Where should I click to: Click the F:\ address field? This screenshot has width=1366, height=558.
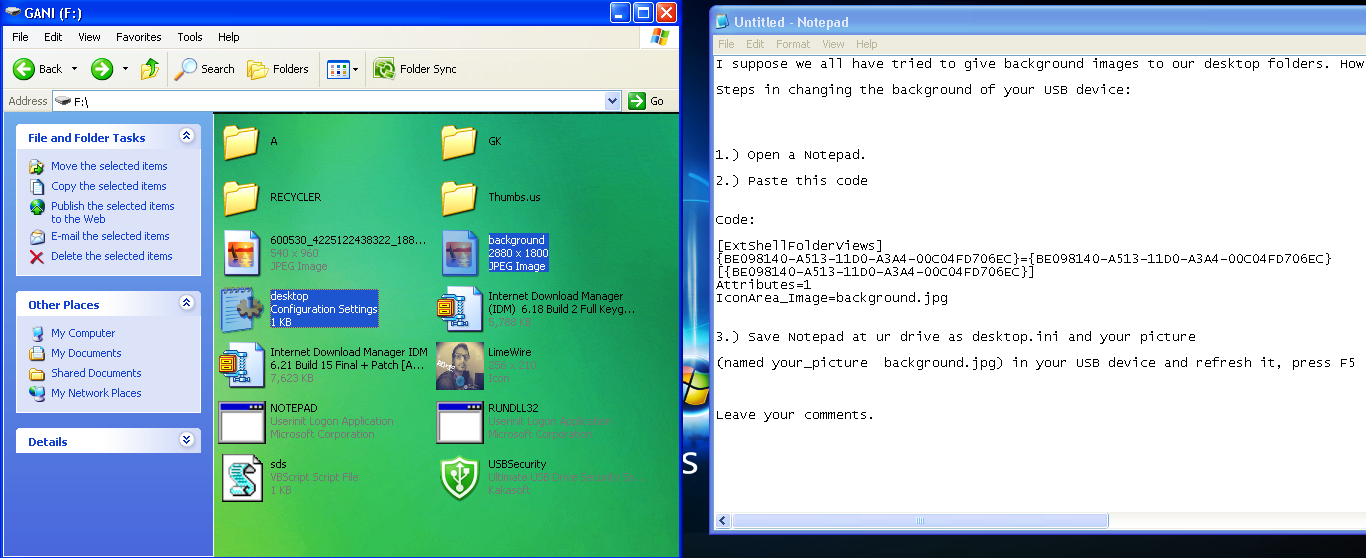329,101
